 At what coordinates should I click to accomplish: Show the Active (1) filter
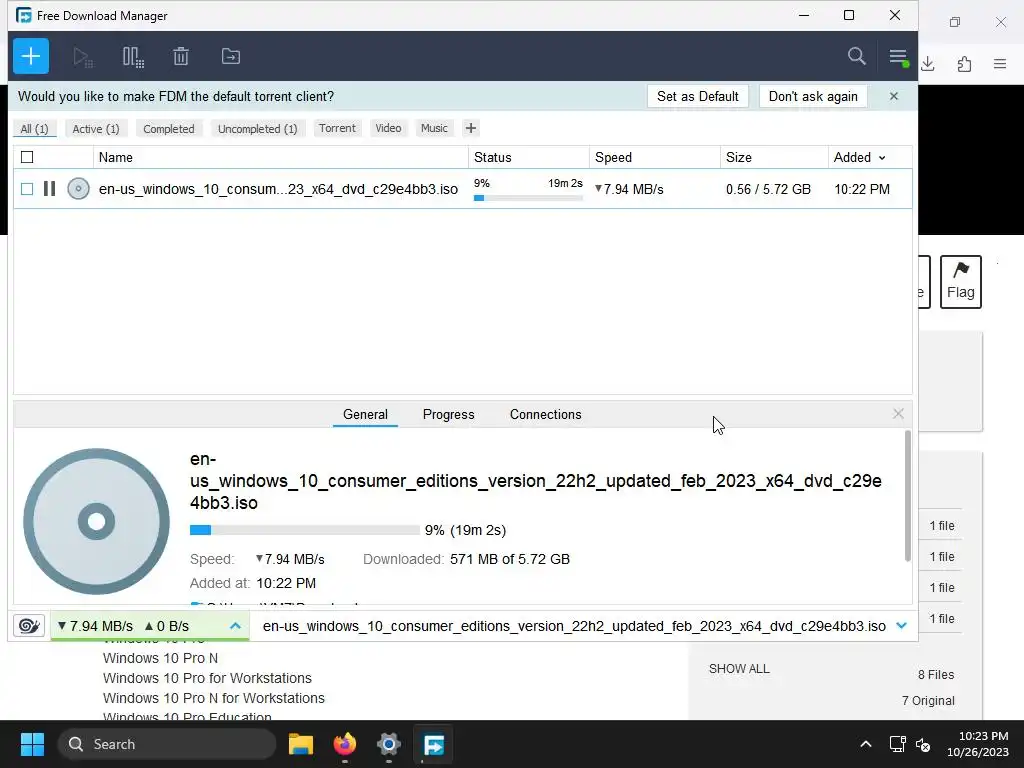point(96,129)
